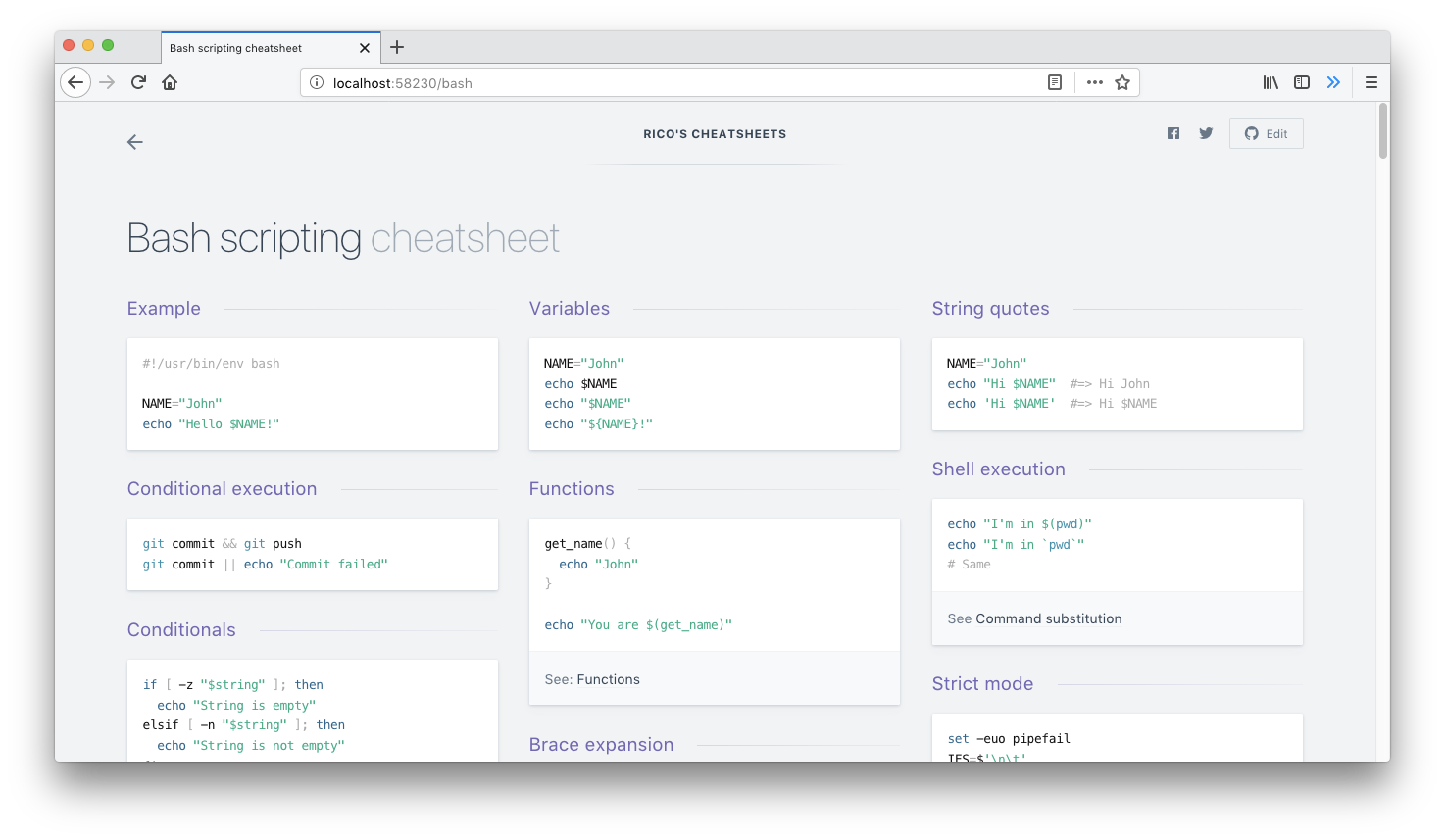Toggle the browser sidebar
This screenshot has height=840, width=1445.
pyautogui.click(x=1301, y=82)
